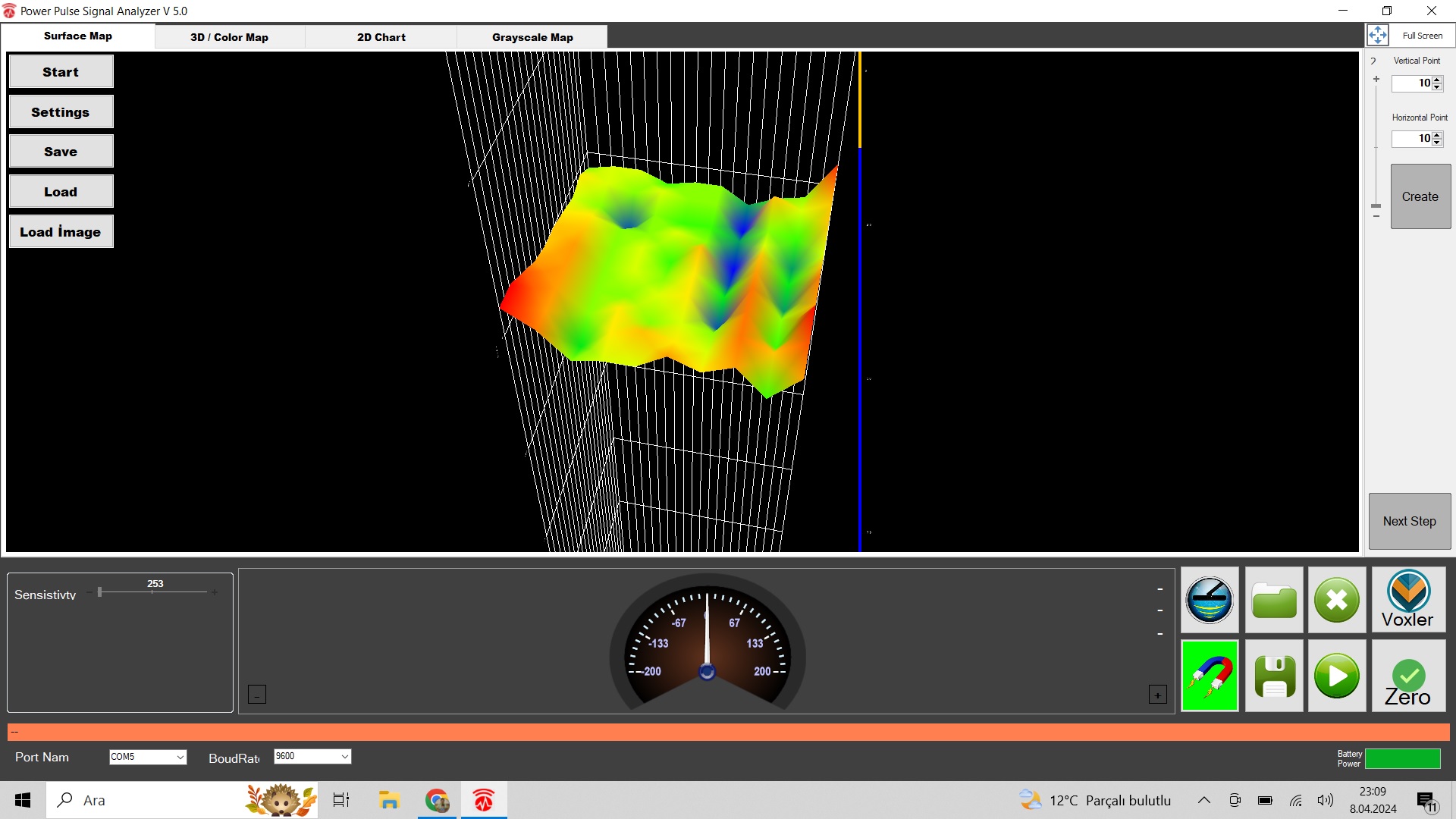This screenshot has height=819, width=1456.
Task: Click the metal detector scan icon
Action: (x=1210, y=600)
